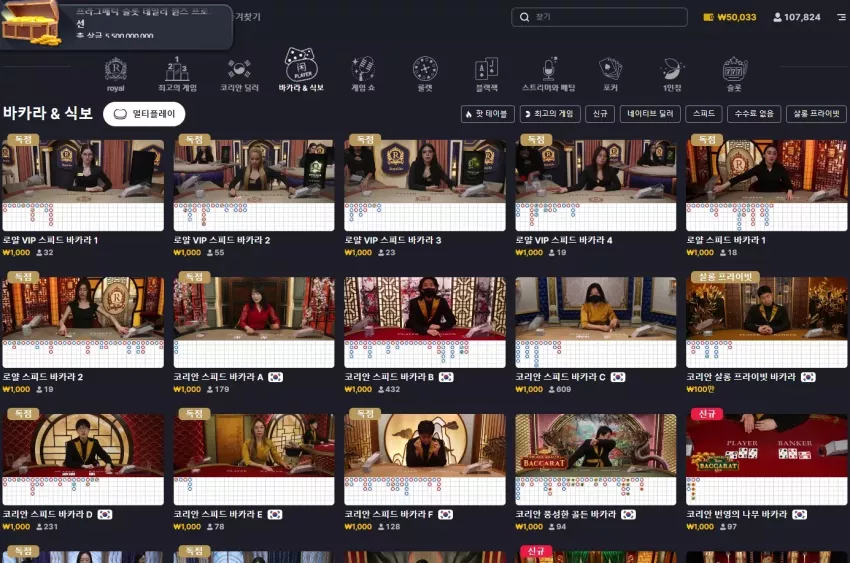Click the multiplay icon inside 멀티플레이 button
The height and width of the screenshot is (563, 850).
[120, 114]
